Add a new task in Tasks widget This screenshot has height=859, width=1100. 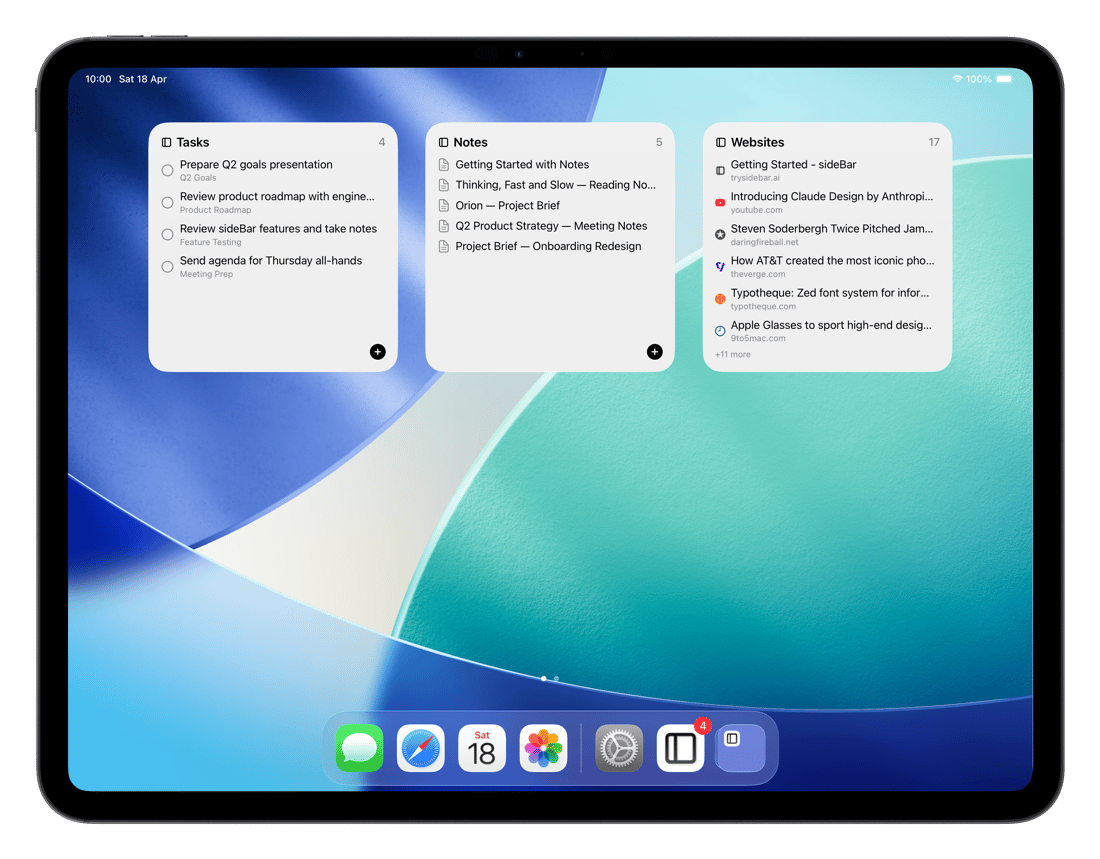tap(377, 352)
